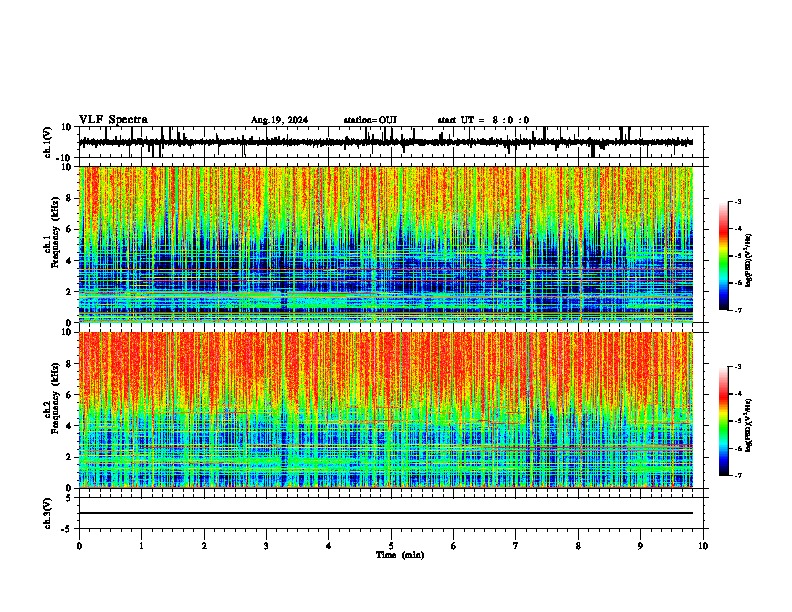This screenshot has width=792, height=612.
Task: Click time axis tick label "7"
Action: (x=516, y=546)
